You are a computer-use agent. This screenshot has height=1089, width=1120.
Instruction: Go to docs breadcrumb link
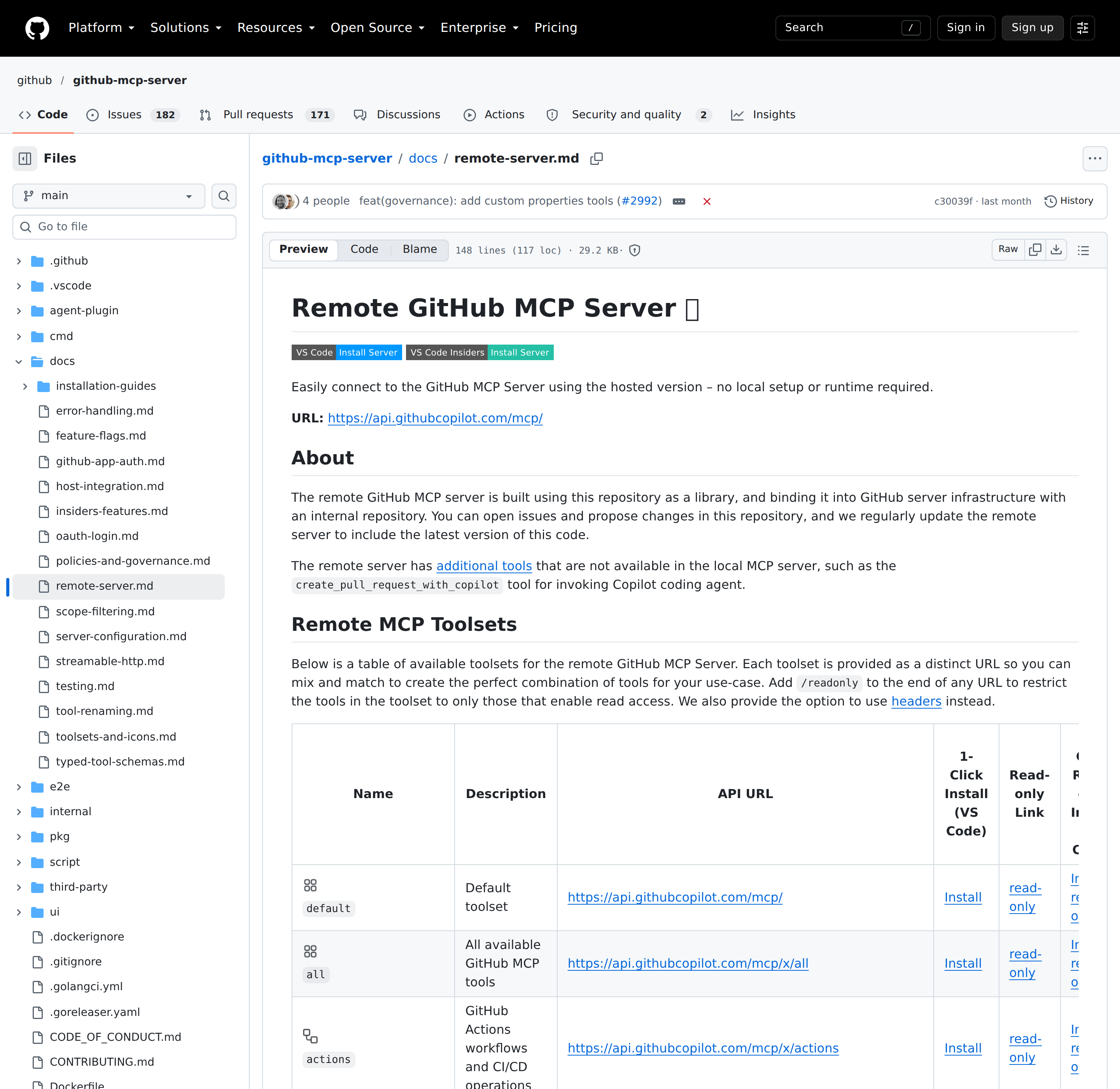(x=423, y=158)
